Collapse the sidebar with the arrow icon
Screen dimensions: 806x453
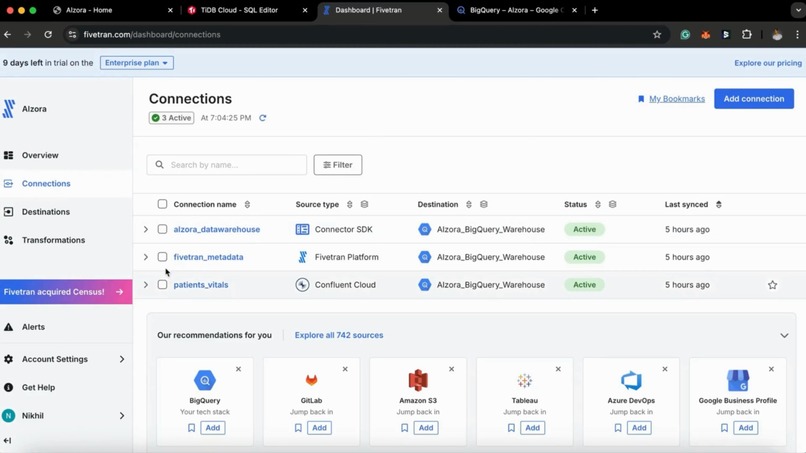click(7, 441)
